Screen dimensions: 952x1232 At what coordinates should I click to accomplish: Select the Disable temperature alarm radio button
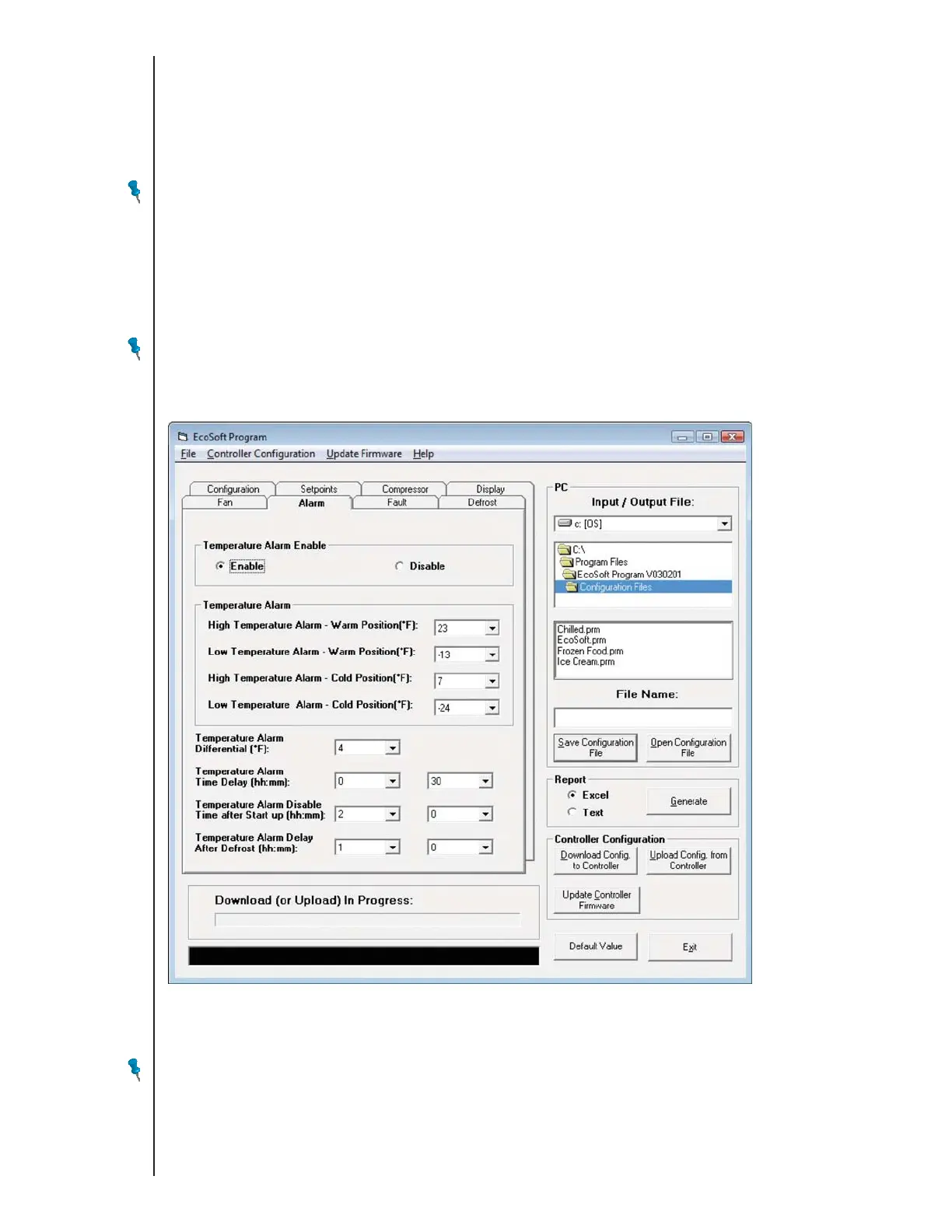coord(399,566)
